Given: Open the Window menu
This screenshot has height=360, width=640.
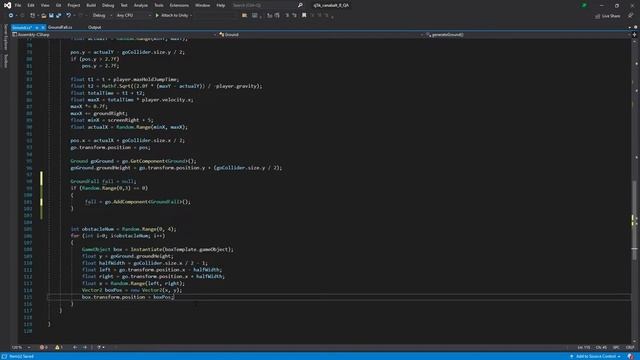Looking at the screenshot, I should click(x=202, y=5).
